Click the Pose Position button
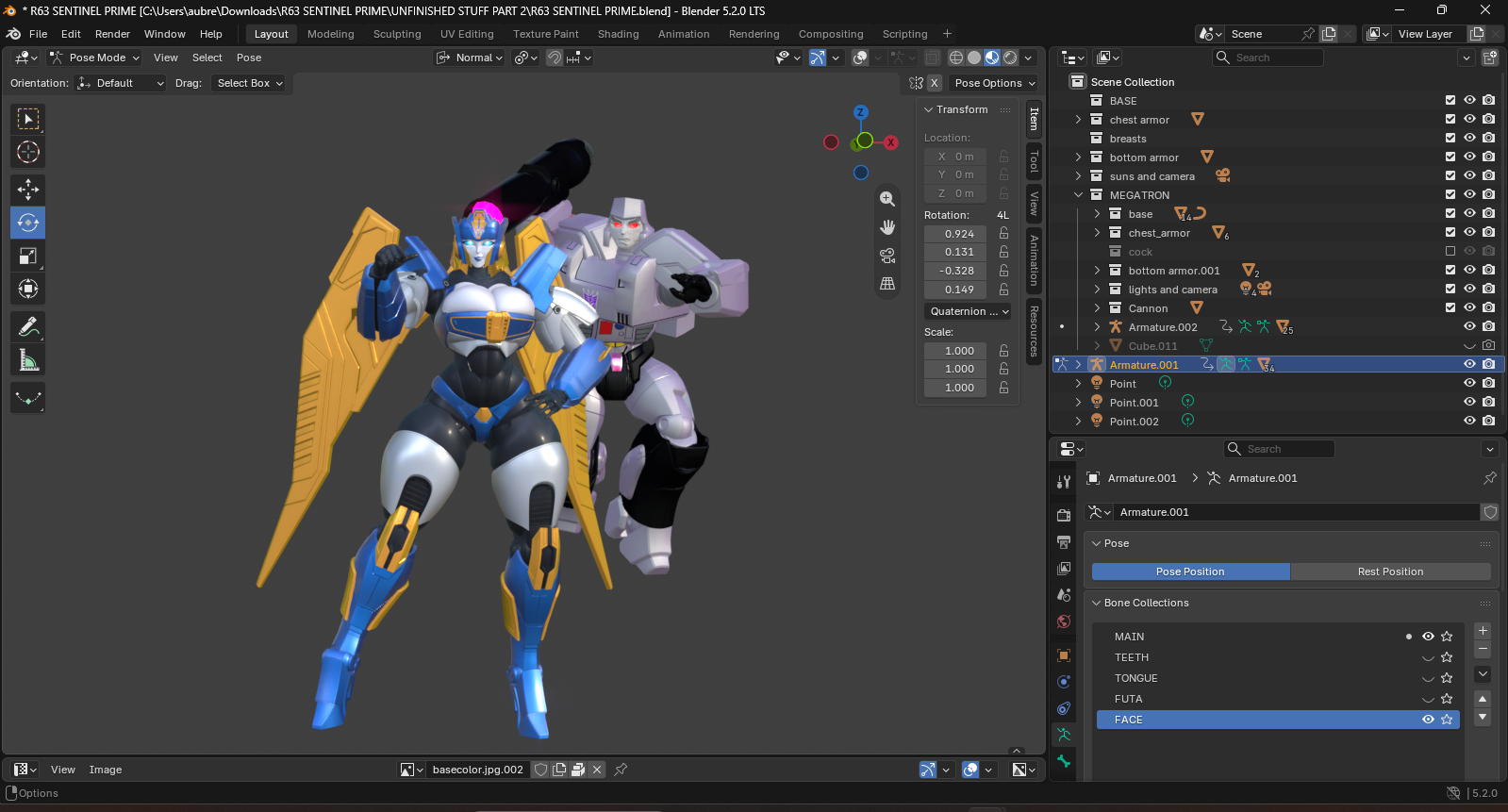The image size is (1508, 812). pyautogui.click(x=1190, y=572)
